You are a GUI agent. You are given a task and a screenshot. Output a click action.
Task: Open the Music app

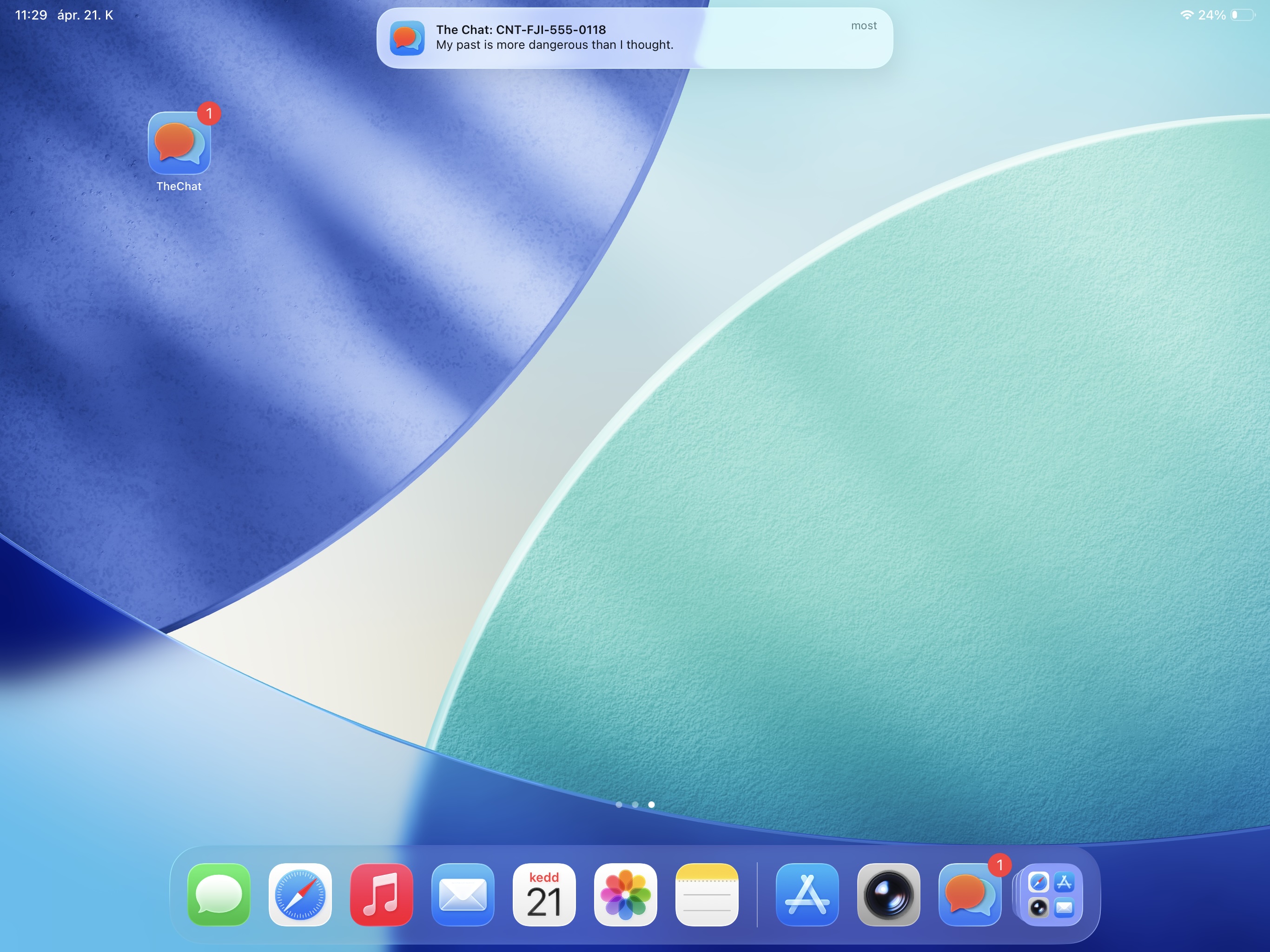point(382,894)
